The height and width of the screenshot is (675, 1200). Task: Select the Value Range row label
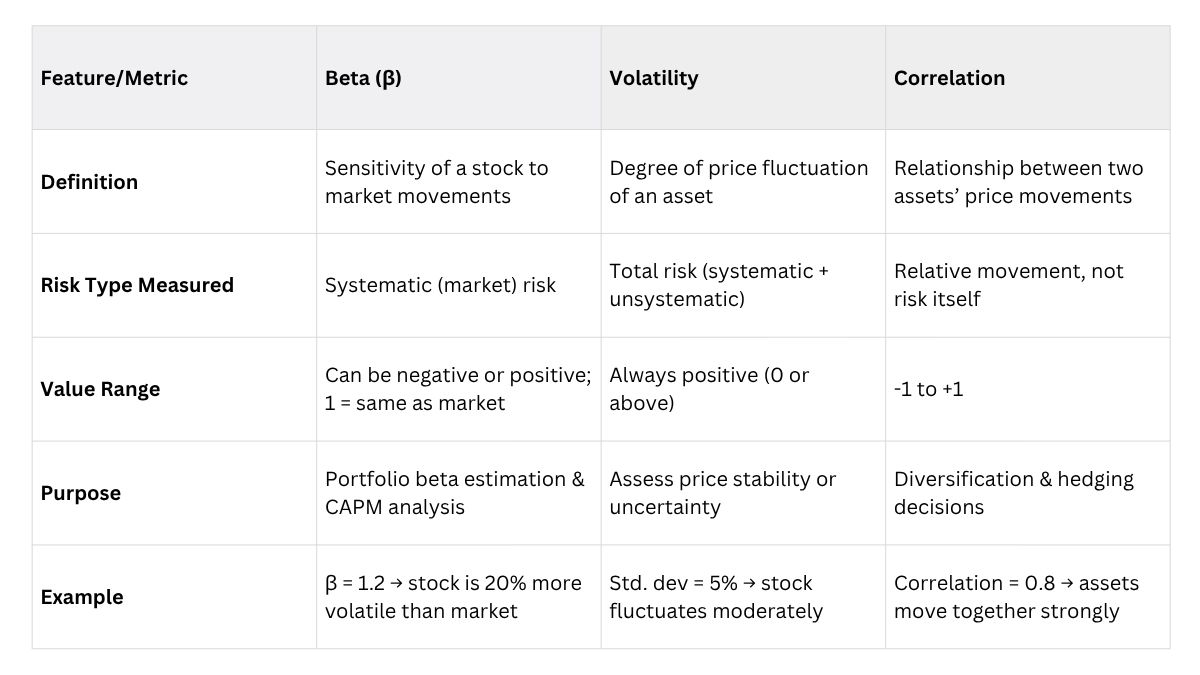tap(100, 389)
